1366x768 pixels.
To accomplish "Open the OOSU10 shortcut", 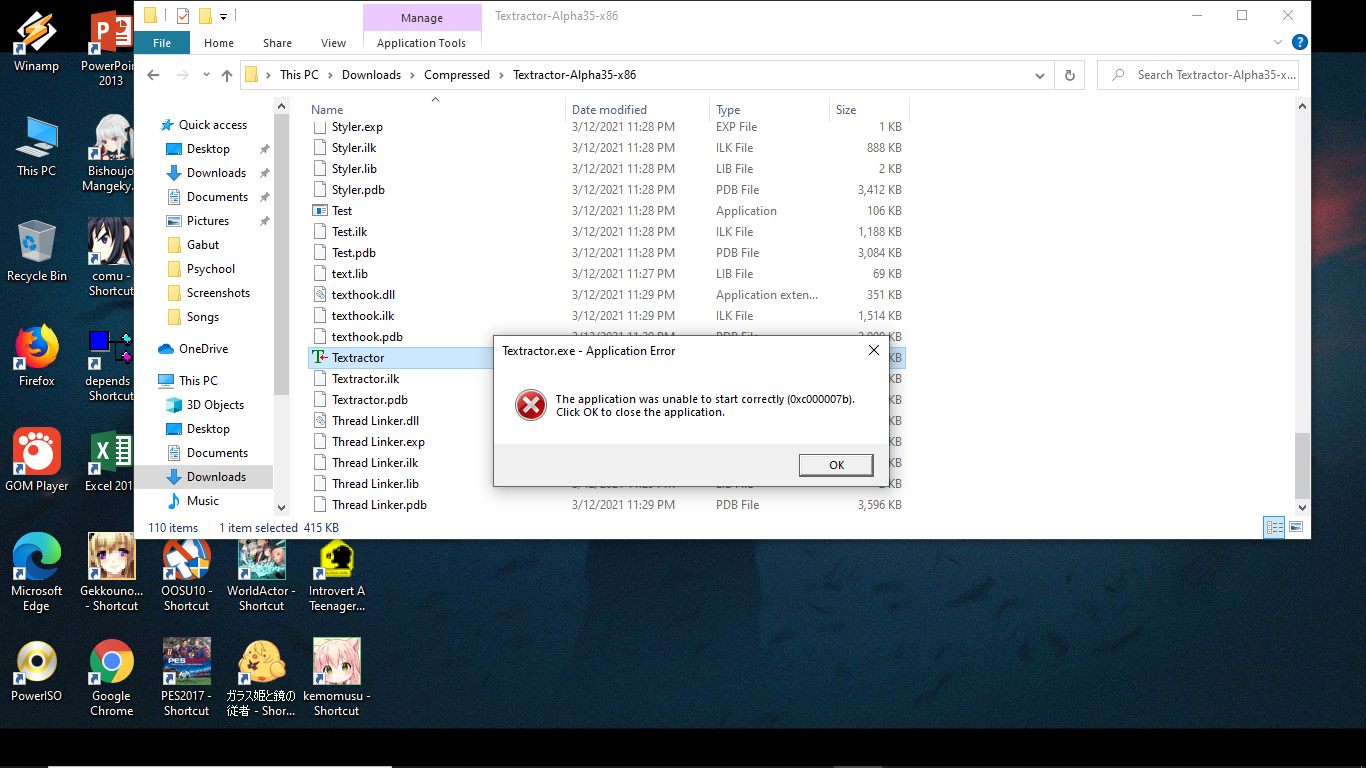I will (186, 560).
